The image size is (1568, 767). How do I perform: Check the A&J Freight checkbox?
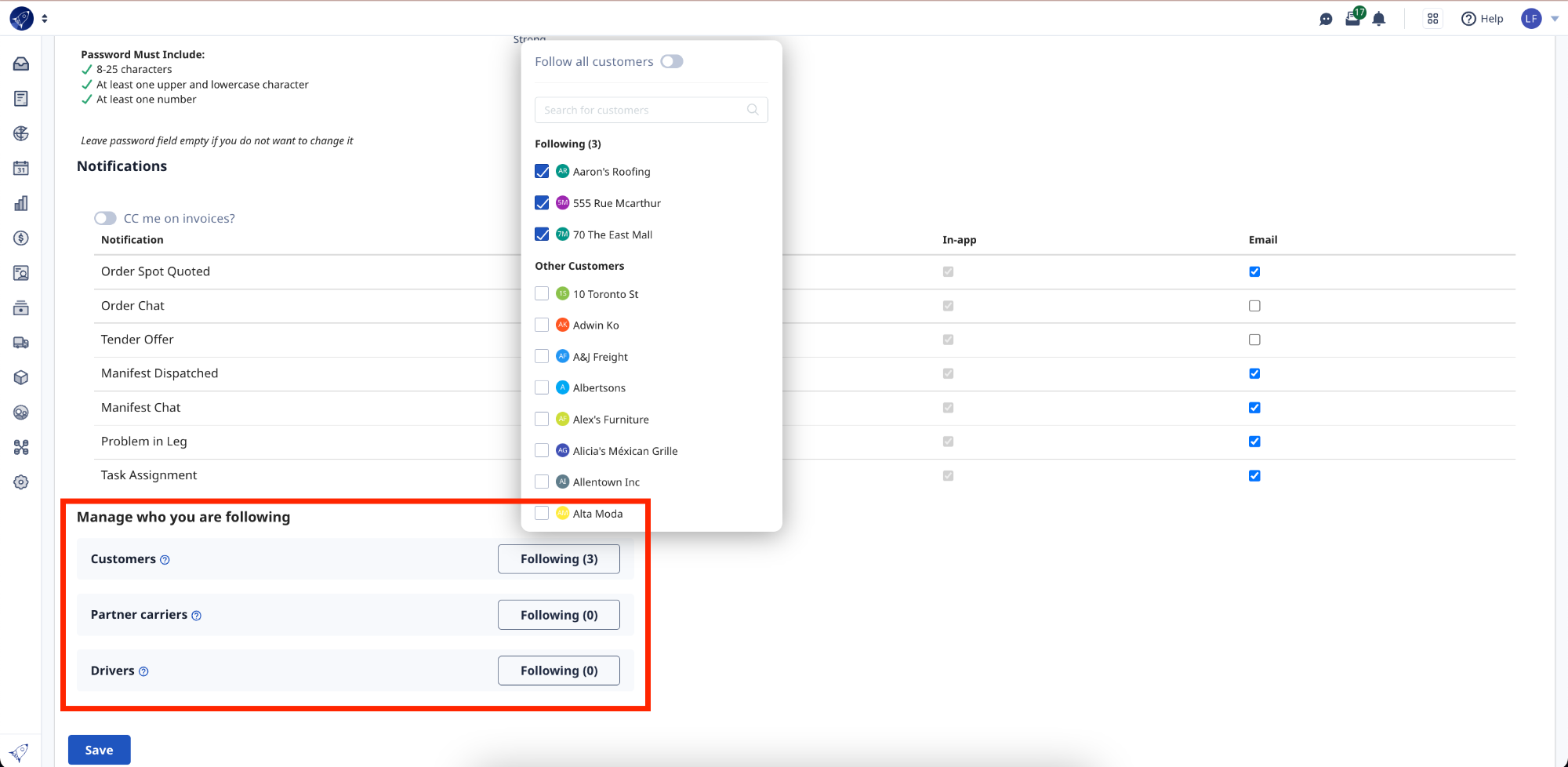(x=542, y=356)
